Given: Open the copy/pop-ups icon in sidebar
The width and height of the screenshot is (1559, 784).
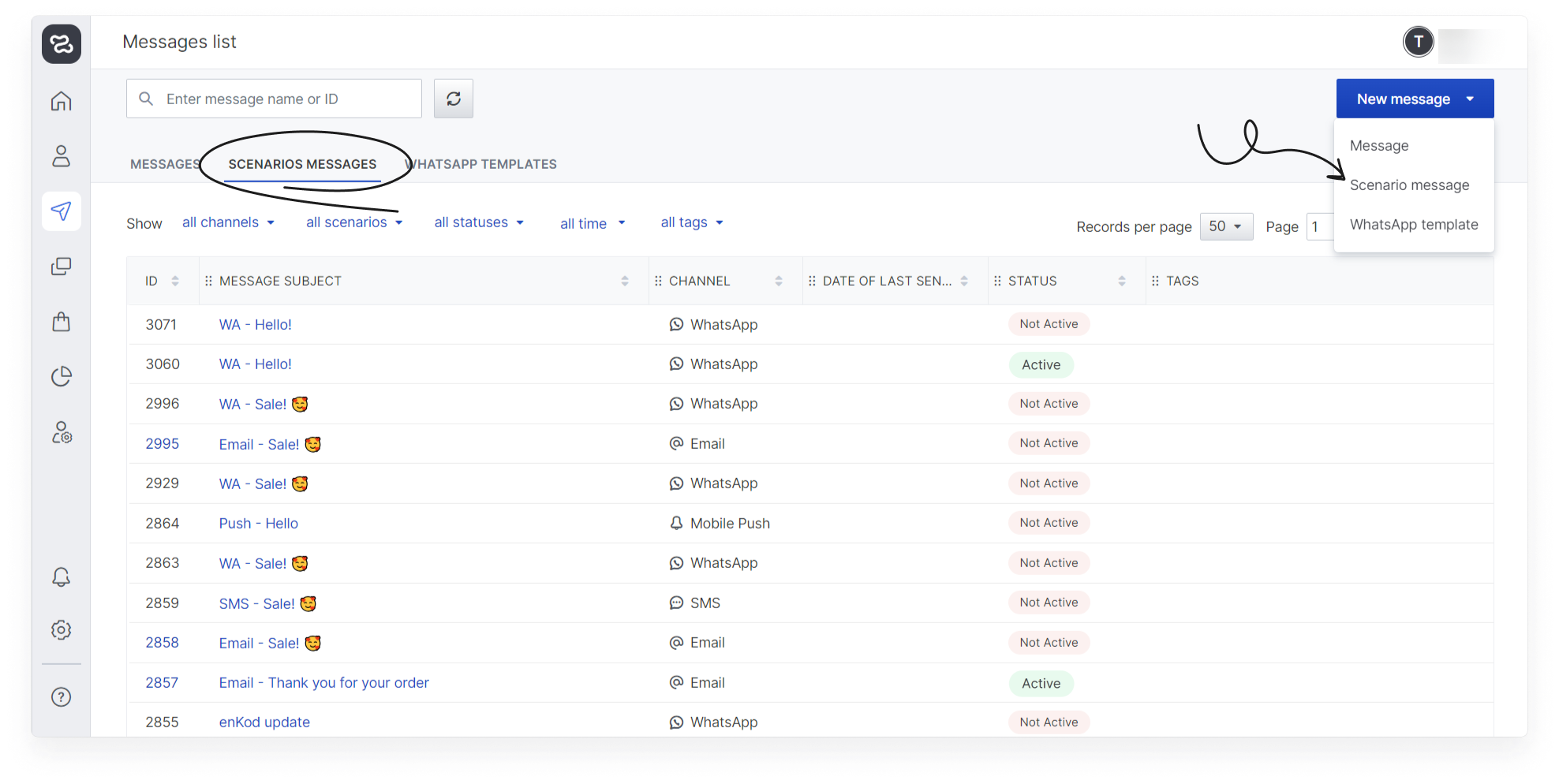Looking at the screenshot, I should click(62, 267).
